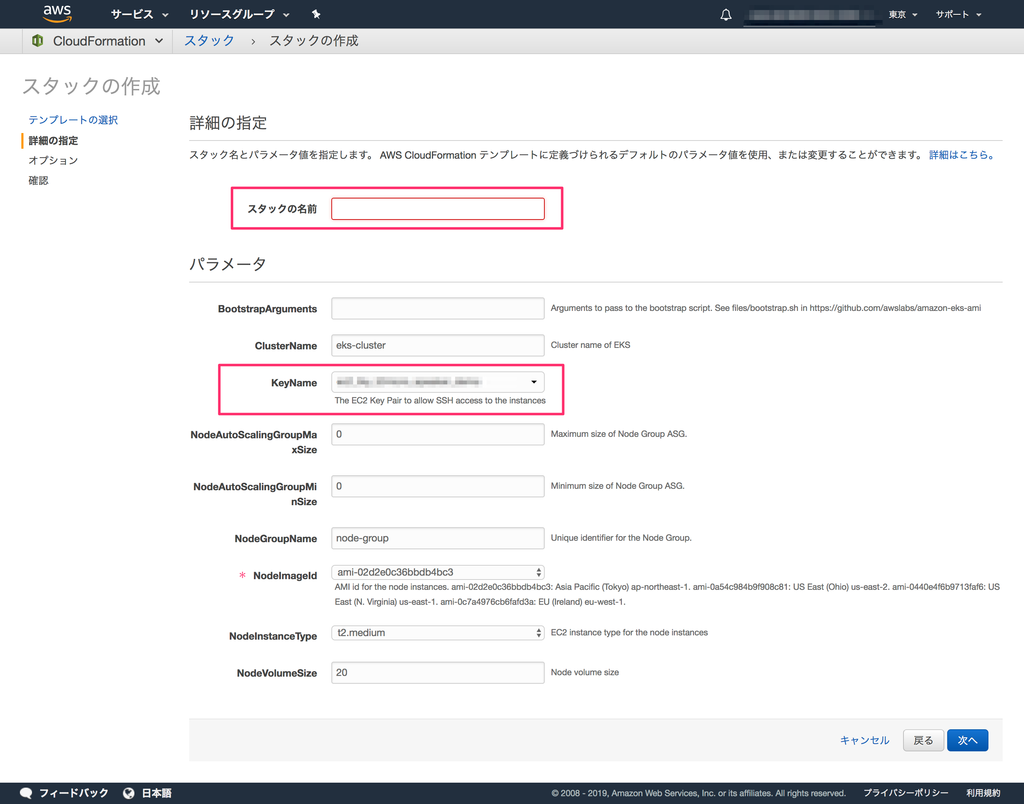Image resolution: width=1024 pixels, height=804 pixels.
Task: Open the pin shortcuts icon
Action: click(x=316, y=14)
